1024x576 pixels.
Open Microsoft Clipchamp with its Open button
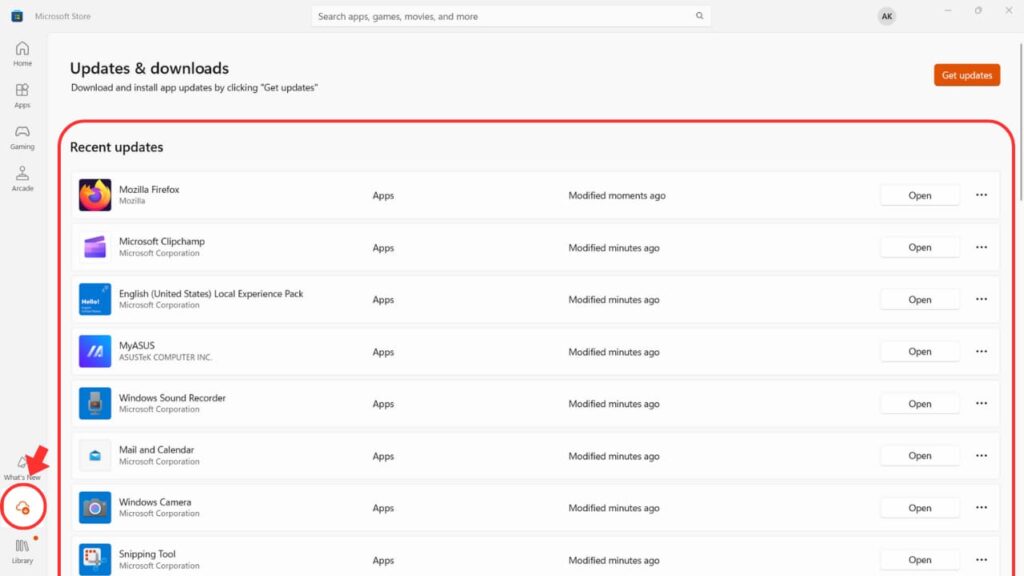click(x=920, y=248)
